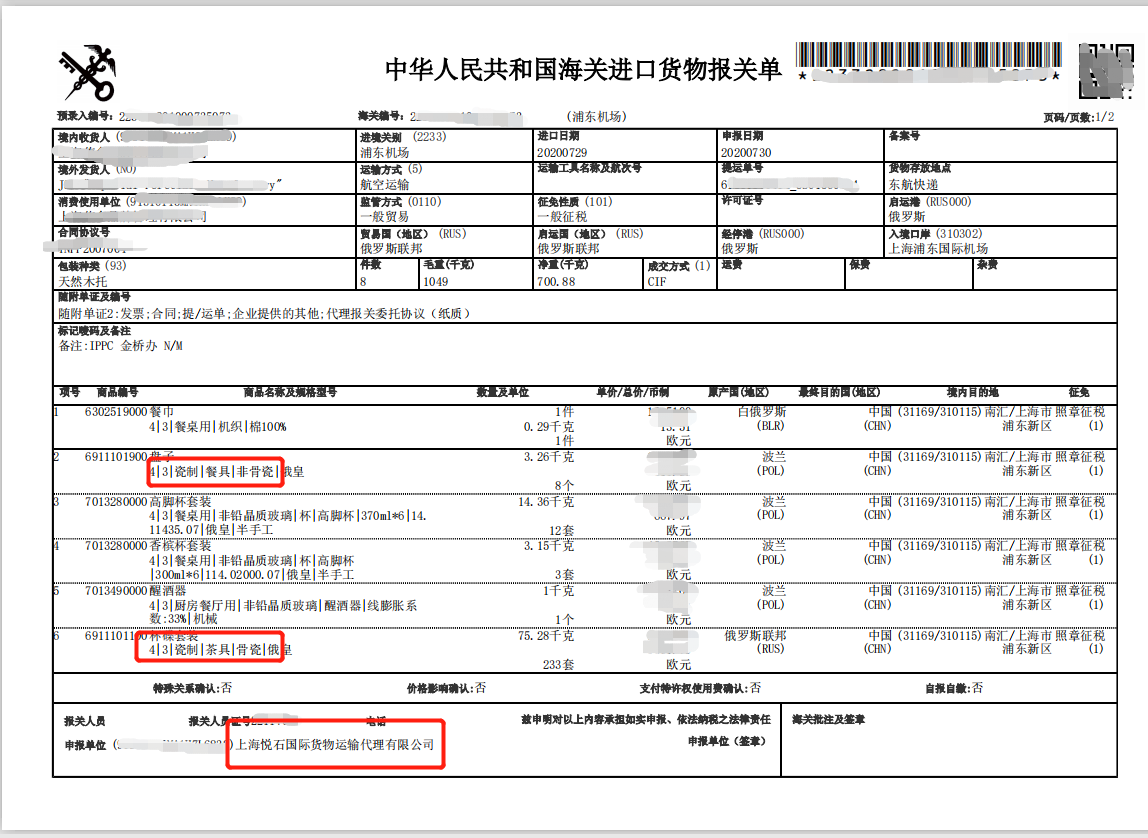Click transaction mode value CIF

coord(657,282)
